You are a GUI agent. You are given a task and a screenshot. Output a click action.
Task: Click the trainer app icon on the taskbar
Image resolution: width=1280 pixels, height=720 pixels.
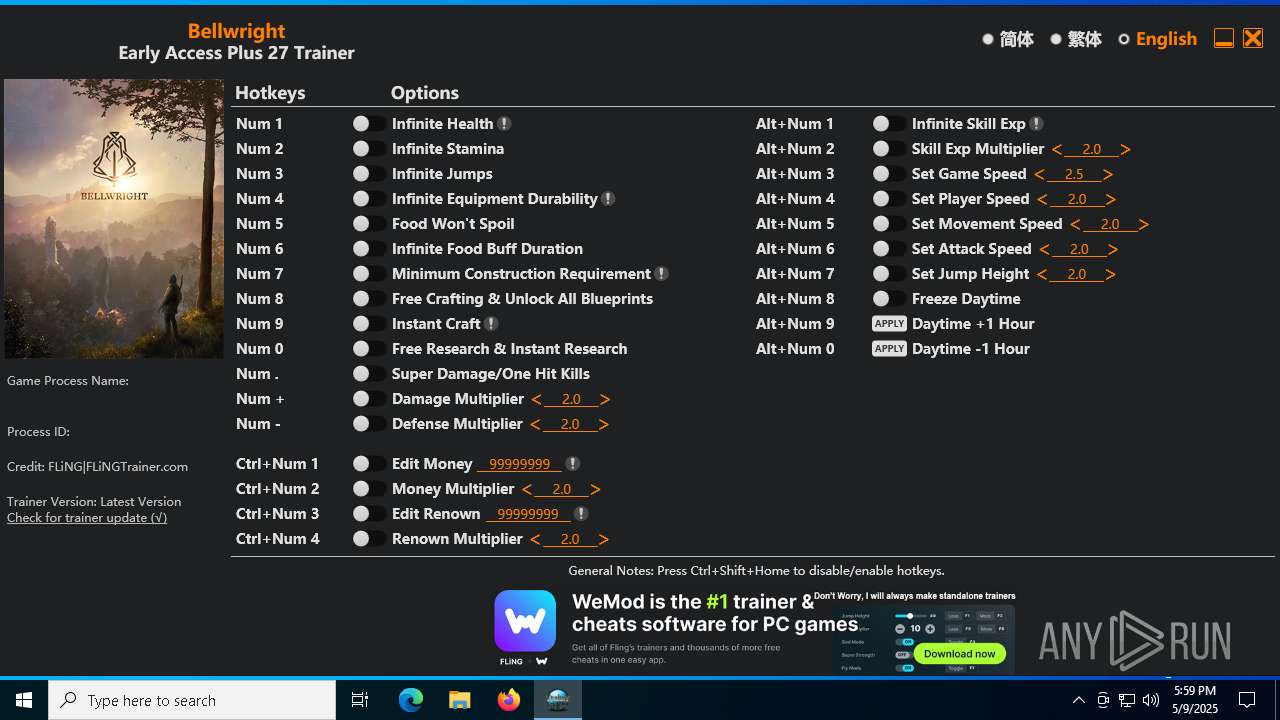(x=558, y=700)
